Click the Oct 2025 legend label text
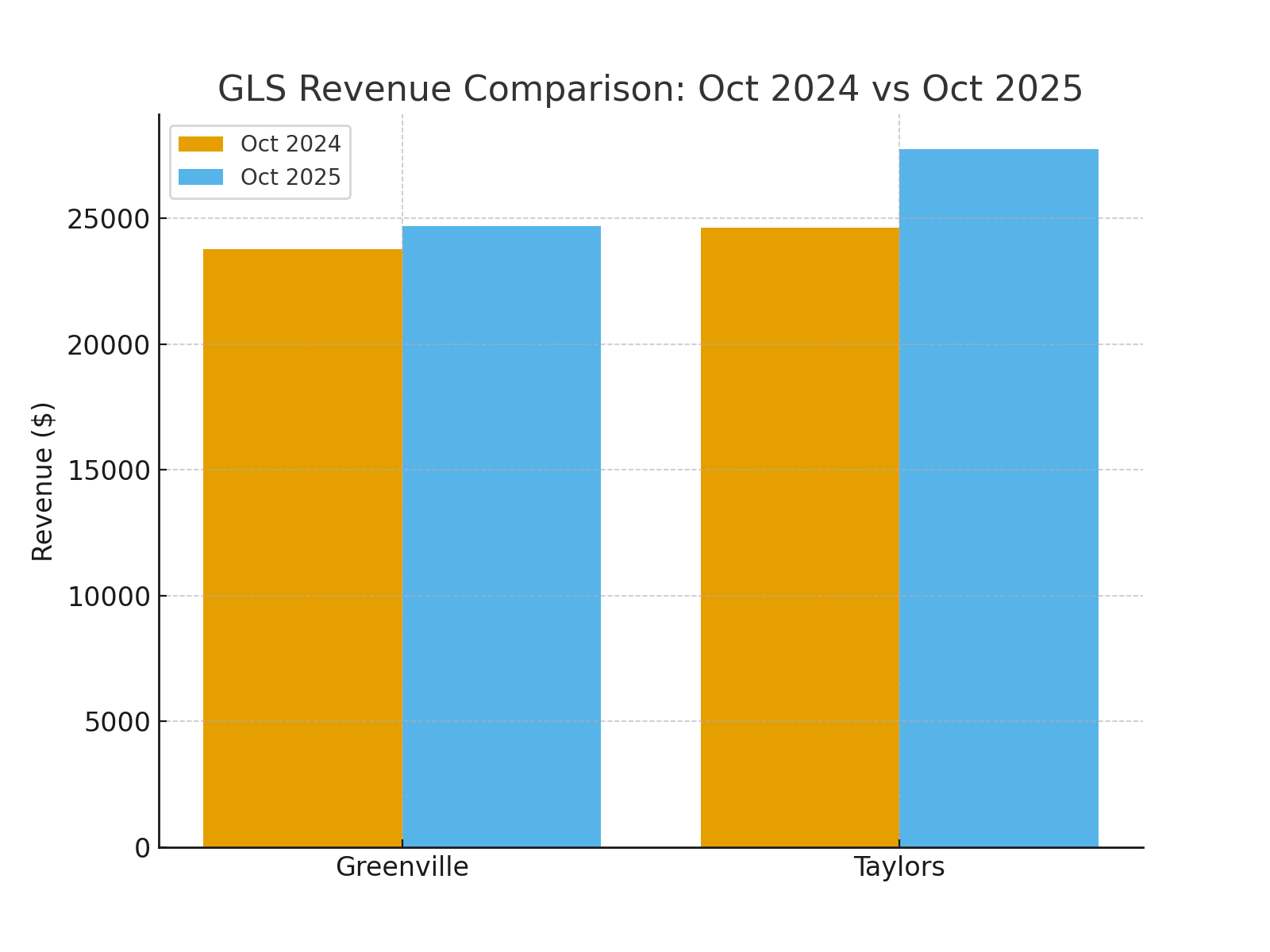 point(290,176)
